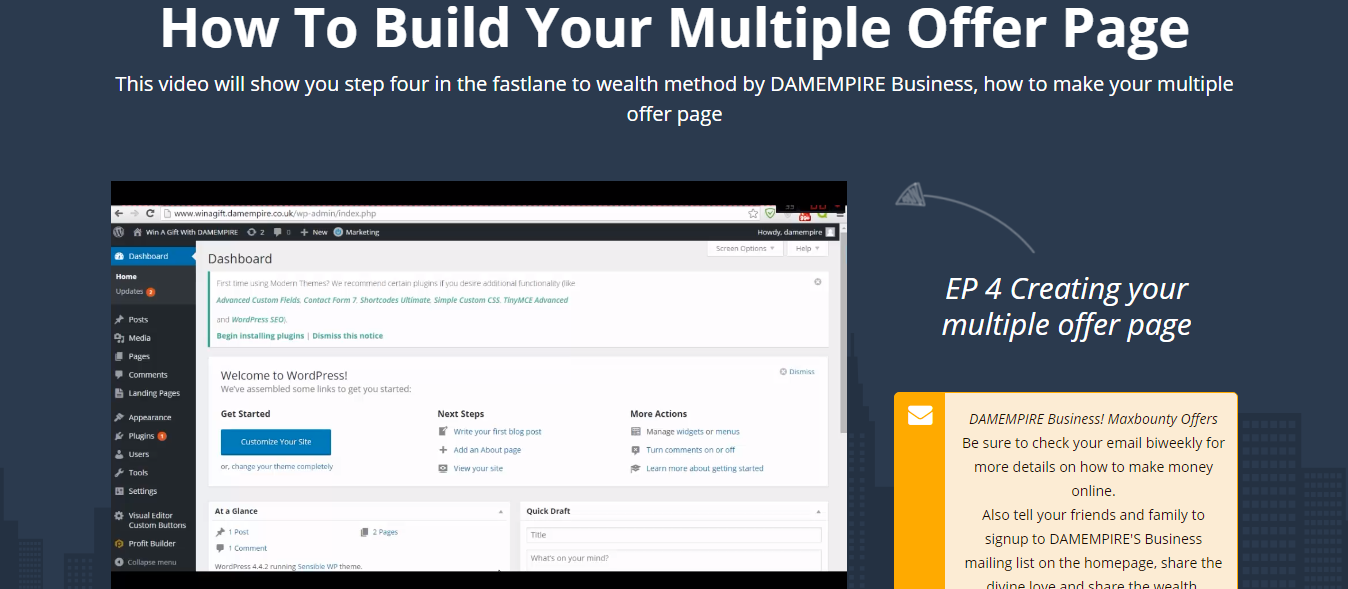Screen dimensions: 1348x589
Task: Click the WordPress logo in admin bar
Action: pos(119,232)
